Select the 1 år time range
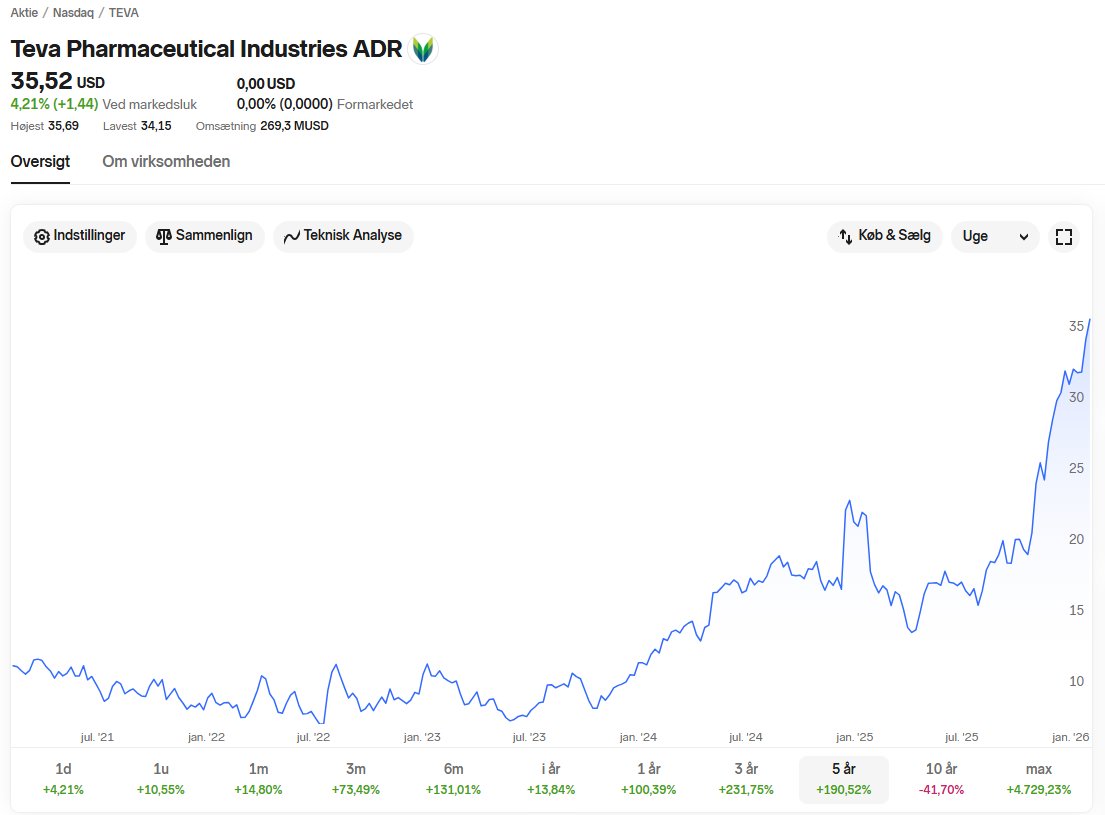This screenshot has width=1105, height=815. click(x=648, y=779)
